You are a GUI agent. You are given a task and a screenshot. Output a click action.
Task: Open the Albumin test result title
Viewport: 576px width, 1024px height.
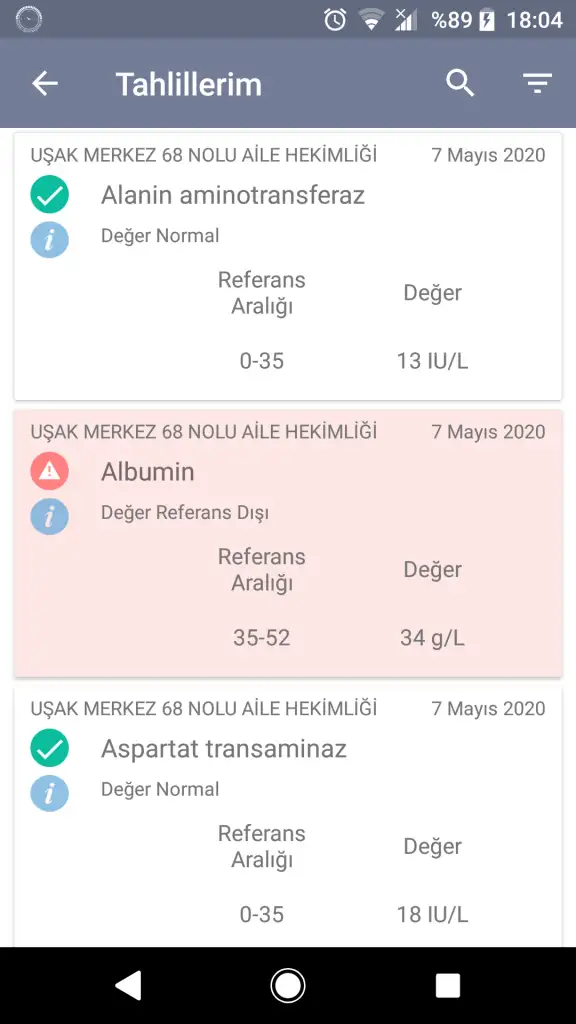(148, 472)
